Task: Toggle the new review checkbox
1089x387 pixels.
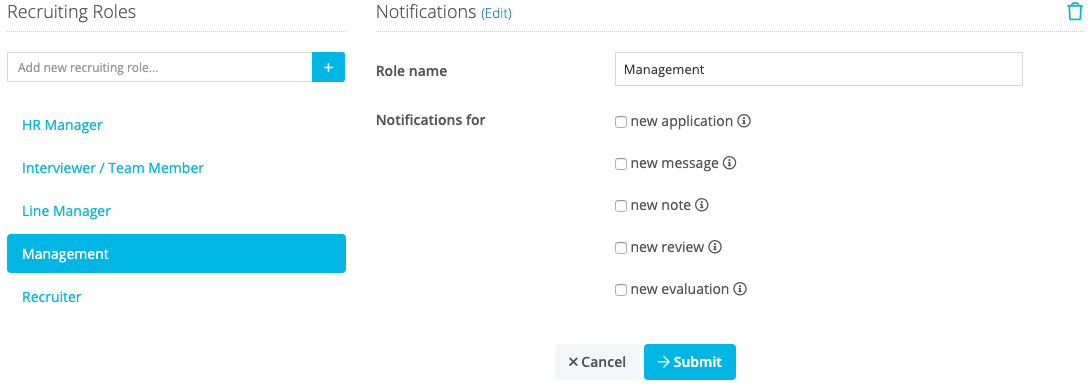Action: 621,248
